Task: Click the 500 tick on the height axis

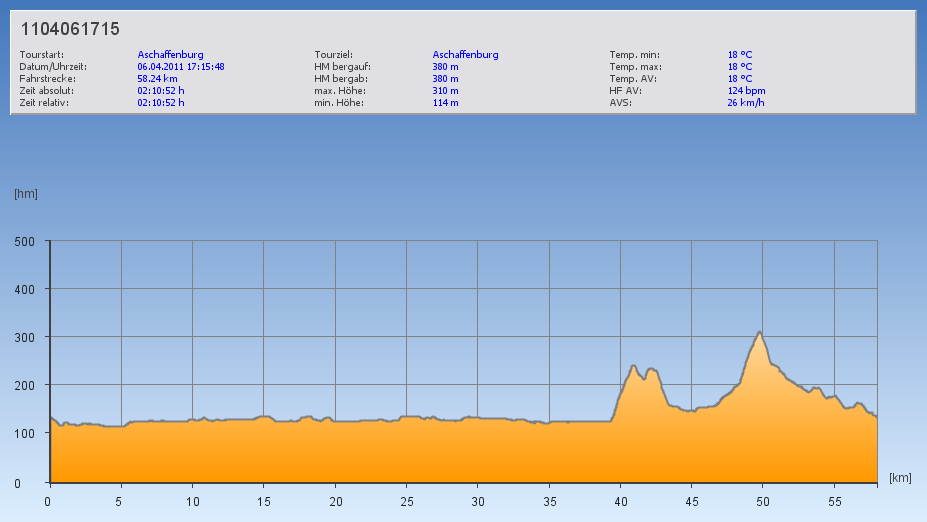Action: 25,241
